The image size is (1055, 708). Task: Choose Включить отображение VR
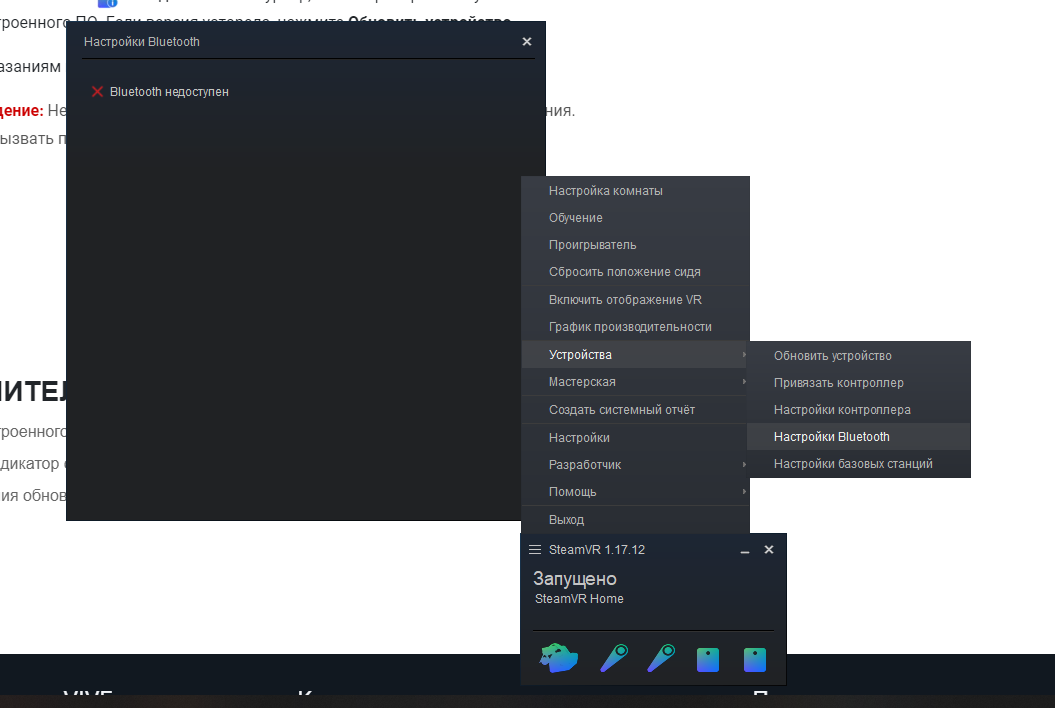(x=635, y=300)
